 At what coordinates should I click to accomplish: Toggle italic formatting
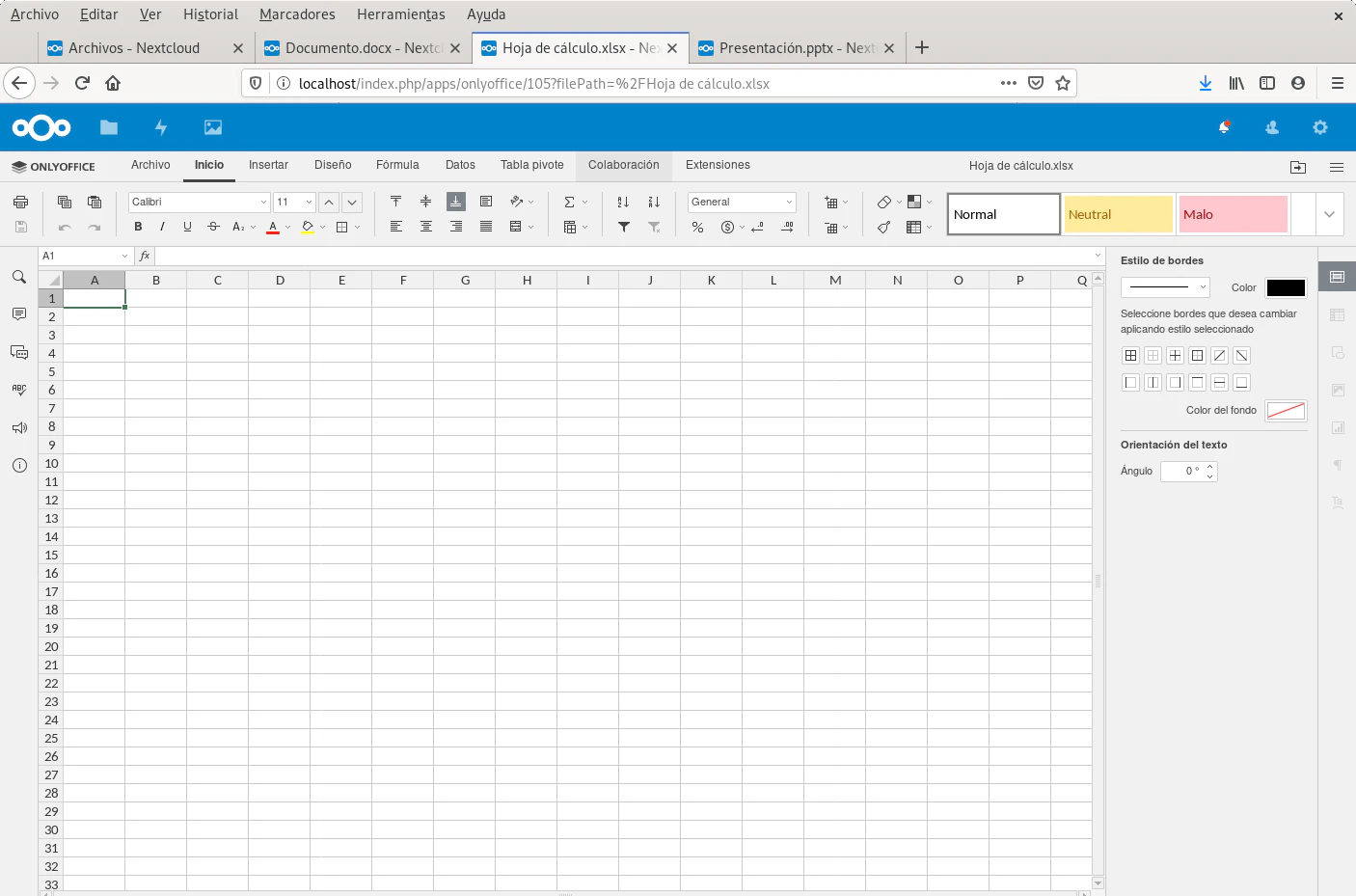pyautogui.click(x=162, y=227)
